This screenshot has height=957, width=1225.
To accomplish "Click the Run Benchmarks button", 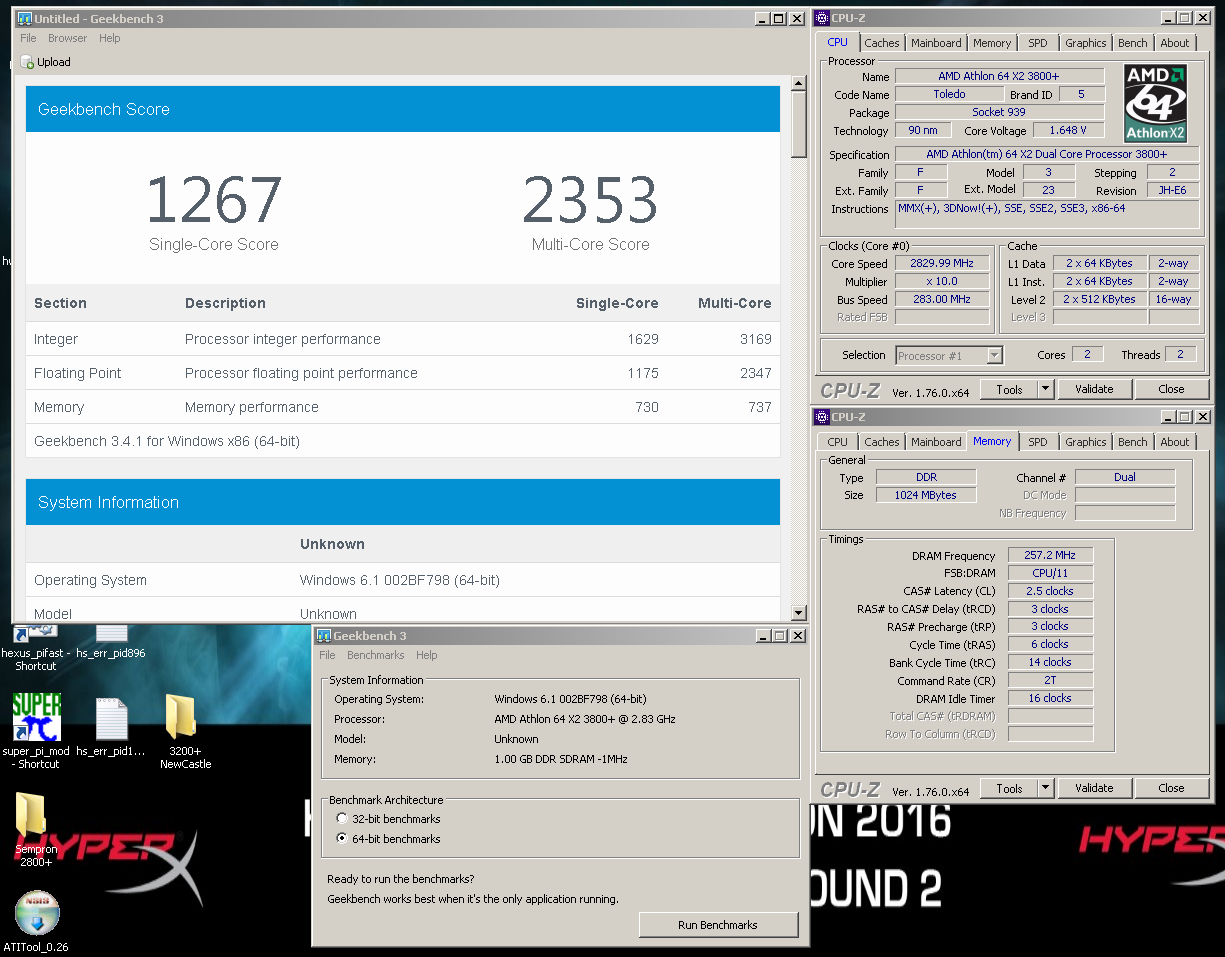I will pos(718,925).
